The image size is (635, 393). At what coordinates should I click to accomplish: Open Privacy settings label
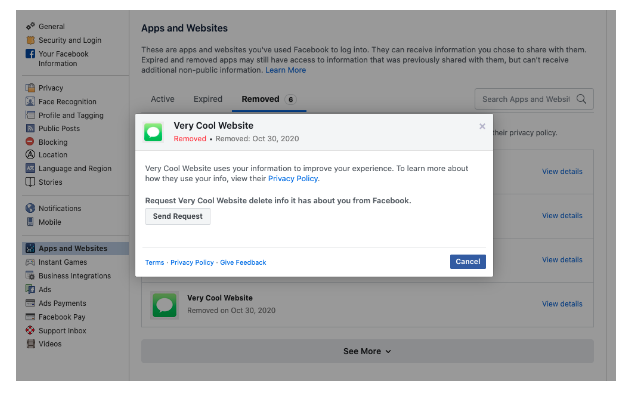(x=51, y=88)
